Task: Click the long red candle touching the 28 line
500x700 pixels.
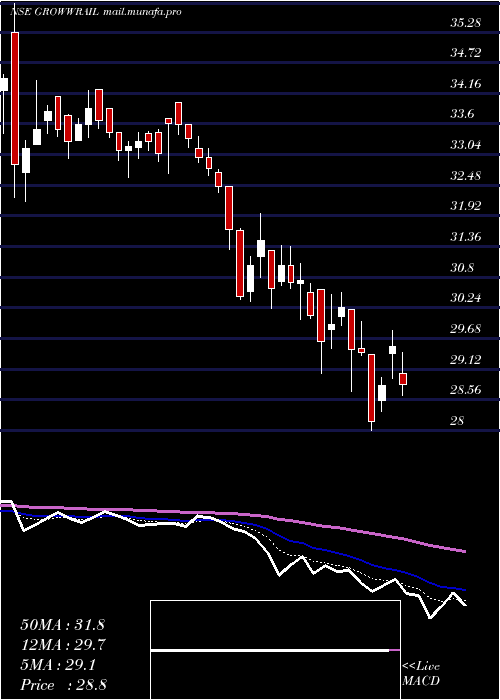Action: (371, 388)
